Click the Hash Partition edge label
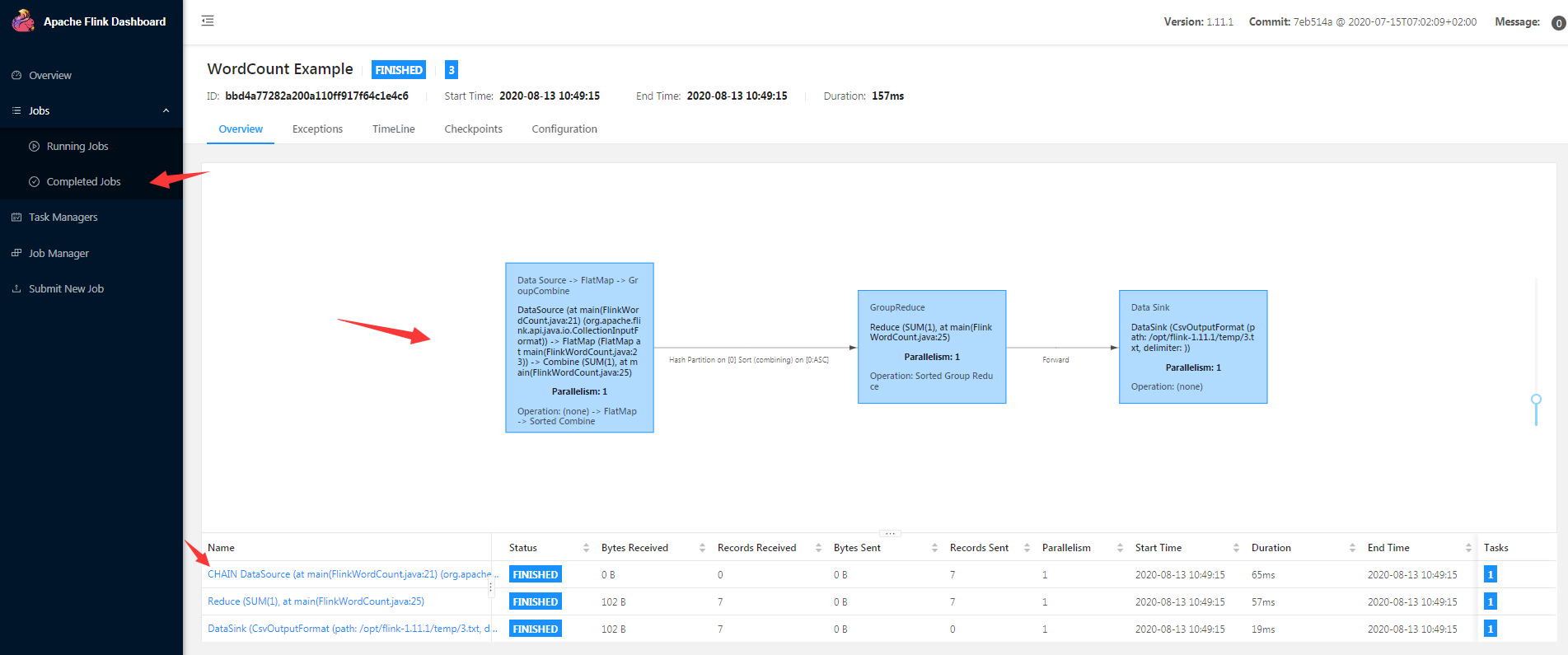The image size is (1568, 655). pos(749,360)
